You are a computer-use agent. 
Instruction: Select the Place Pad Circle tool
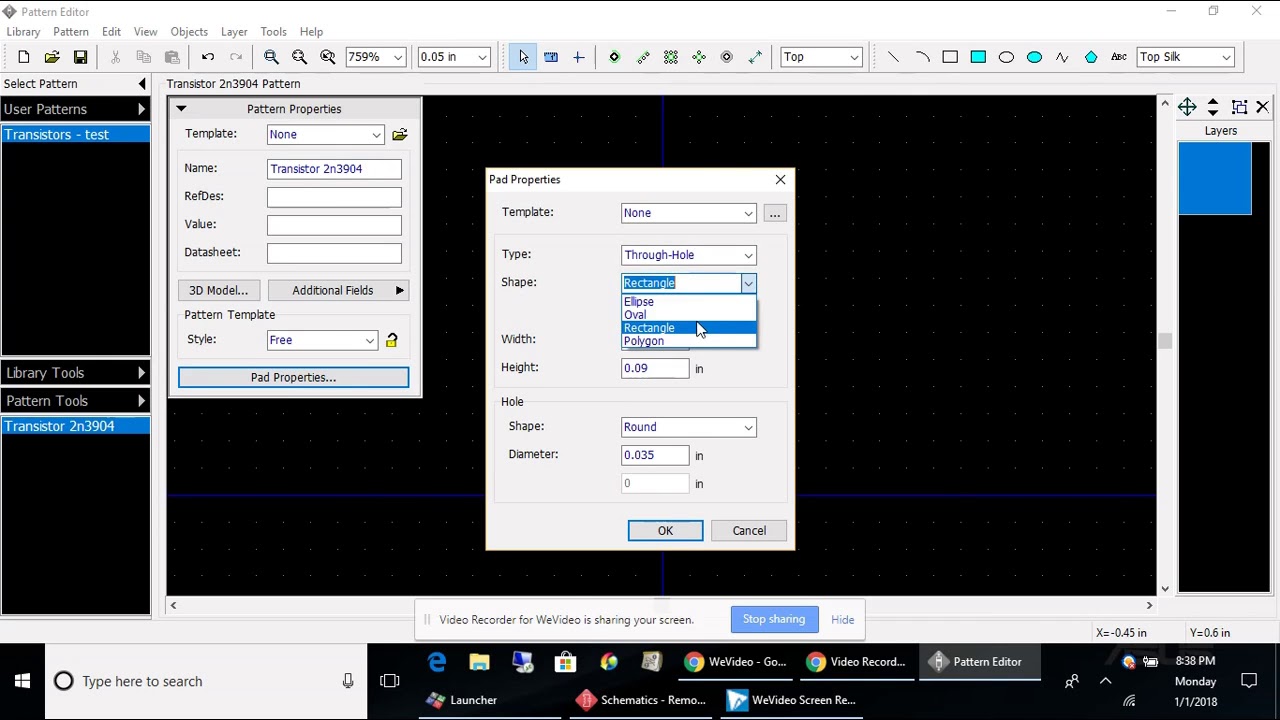(699, 57)
